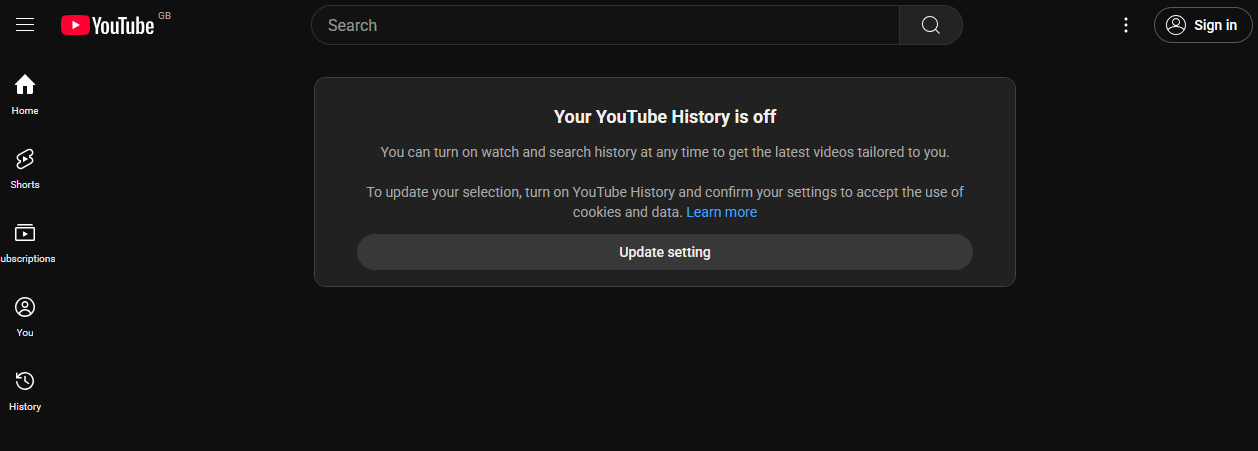This screenshot has height=451, width=1258.
Task: Click the text about turning on watch history
Action: (x=665, y=152)
